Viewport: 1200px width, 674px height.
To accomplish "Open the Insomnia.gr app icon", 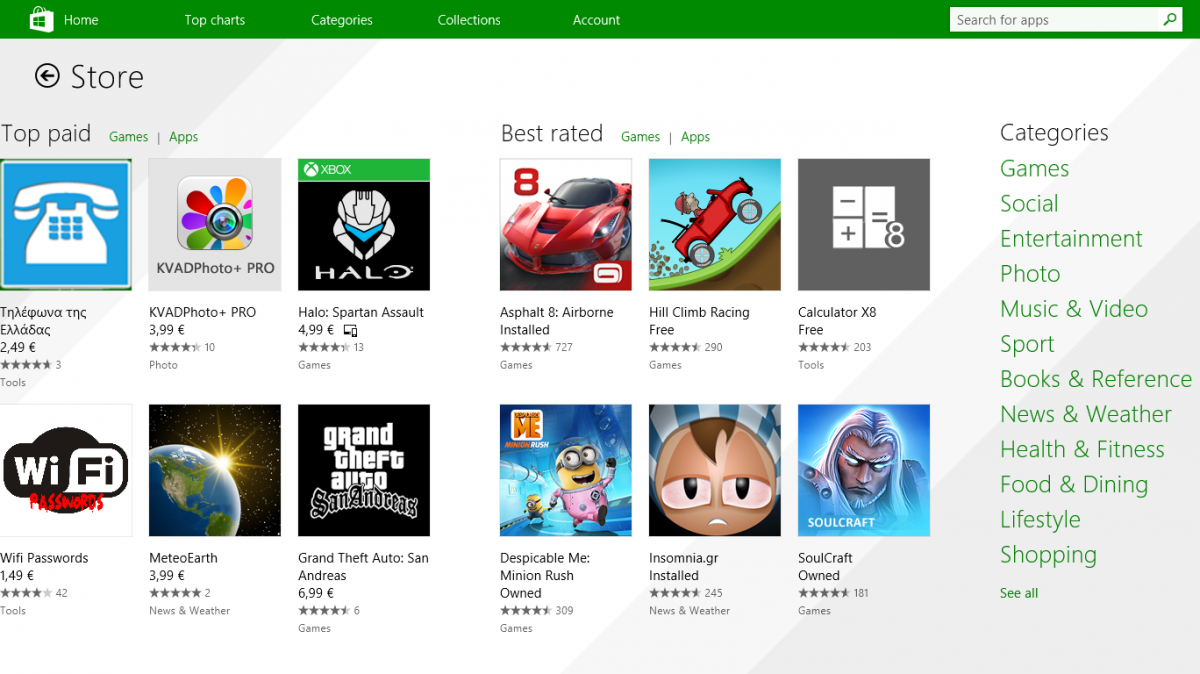I will pos(715,471).
